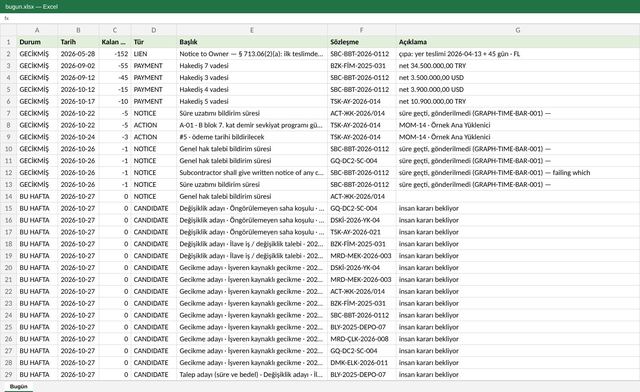Click the Tarih header cell
640x392 pixels.
tap(78, 42)
